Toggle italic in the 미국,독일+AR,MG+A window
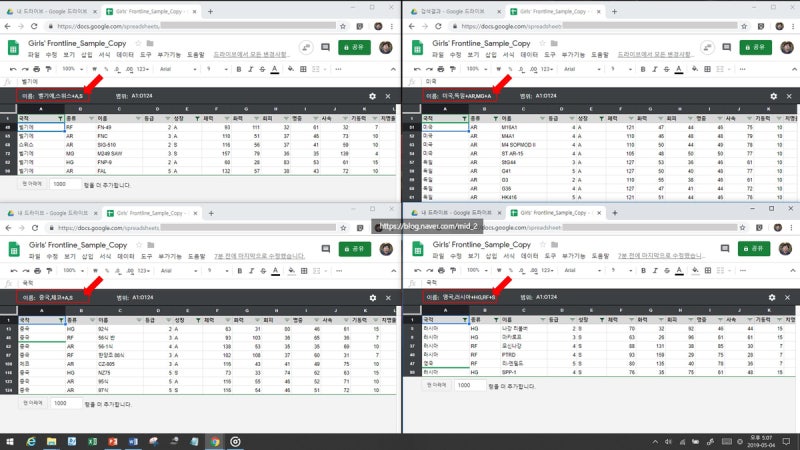The width and height of the screenshot is (800, 450). pyautogui.click(x=655, y=69)
